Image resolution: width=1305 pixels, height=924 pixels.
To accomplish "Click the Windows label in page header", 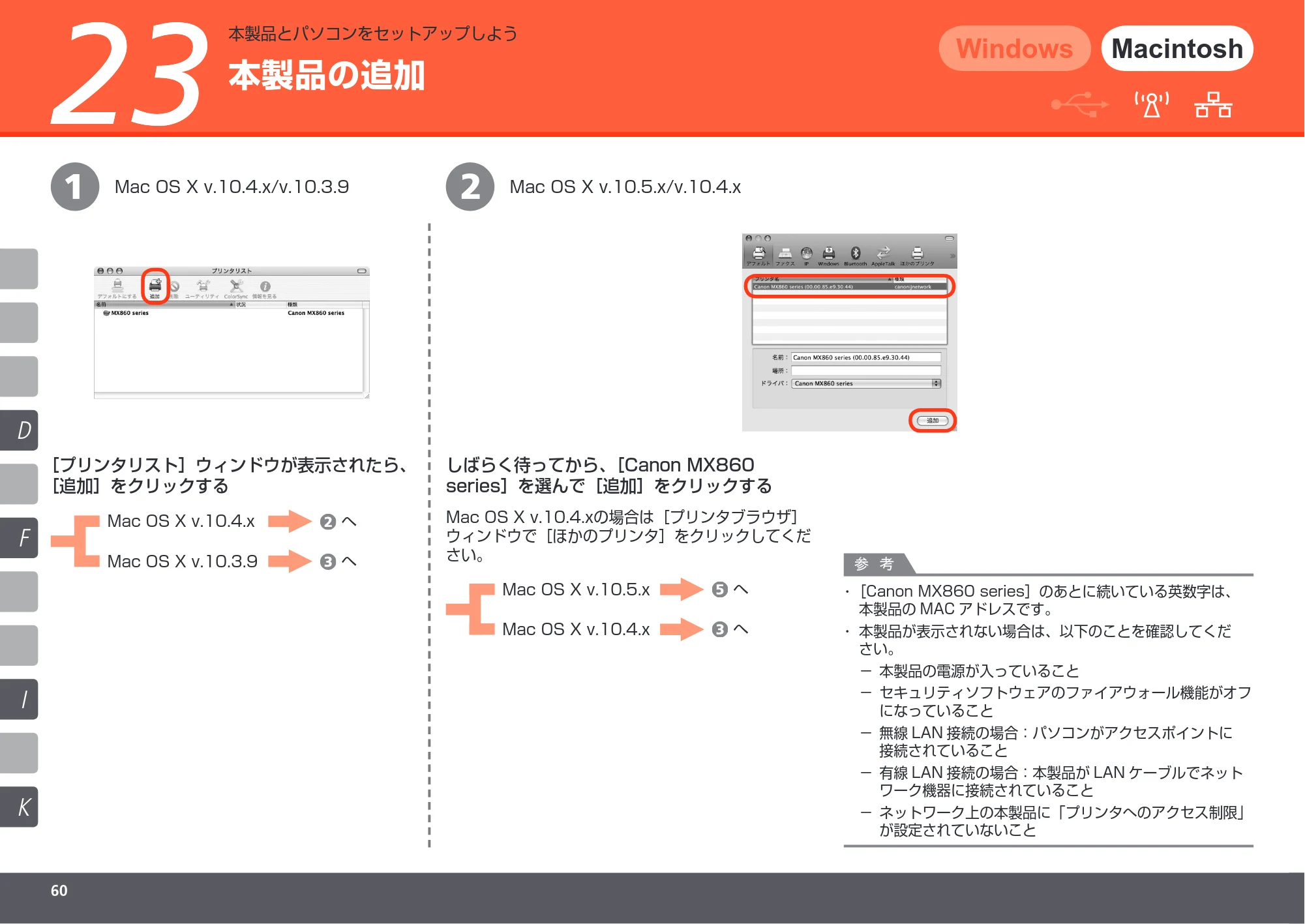I will pos(1014,48).
